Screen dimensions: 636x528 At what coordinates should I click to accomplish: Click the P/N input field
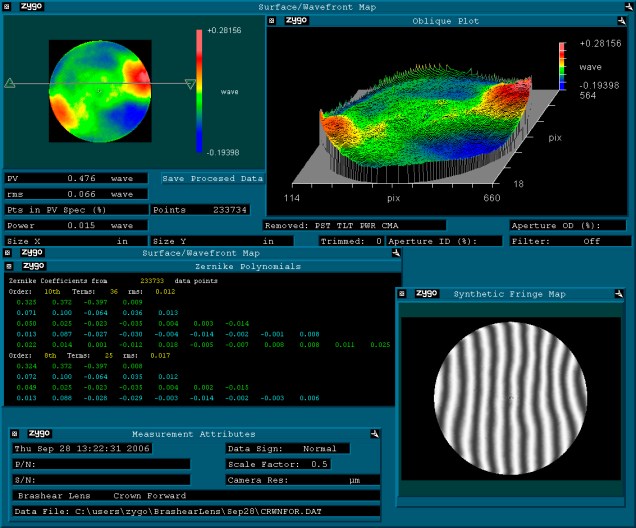pos(98,464)
